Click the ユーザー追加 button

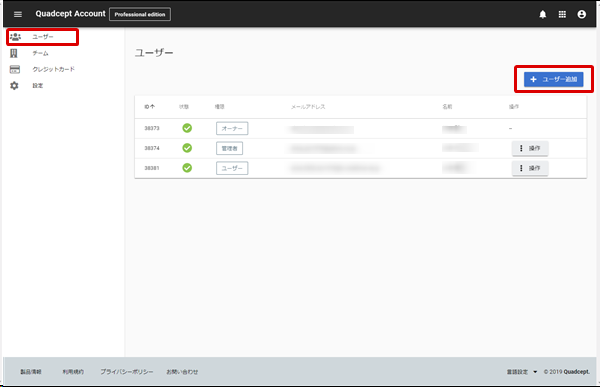553,79
